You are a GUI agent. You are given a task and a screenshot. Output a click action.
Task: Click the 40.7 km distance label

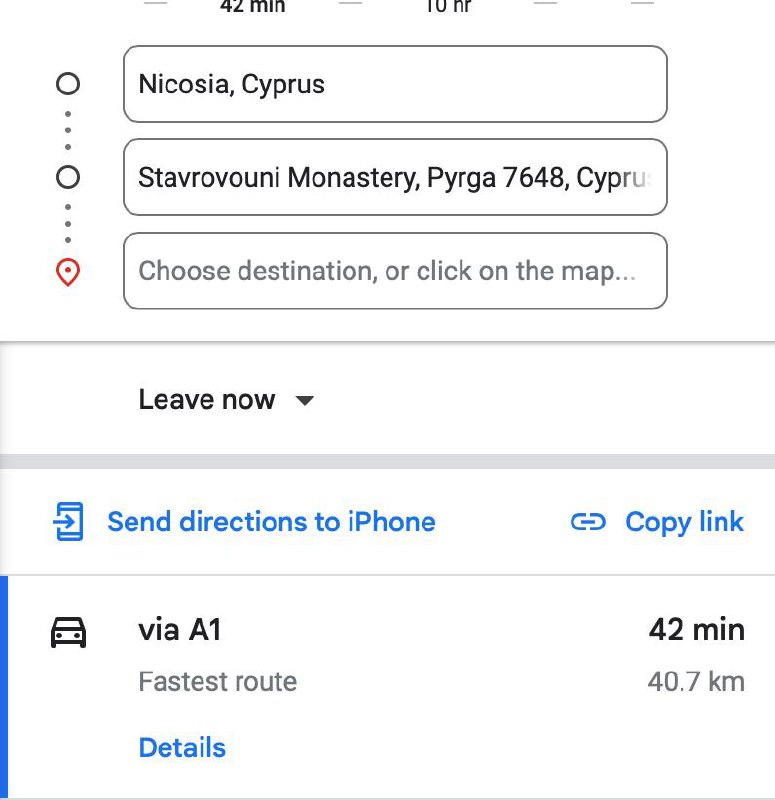[x=696, y=682]
